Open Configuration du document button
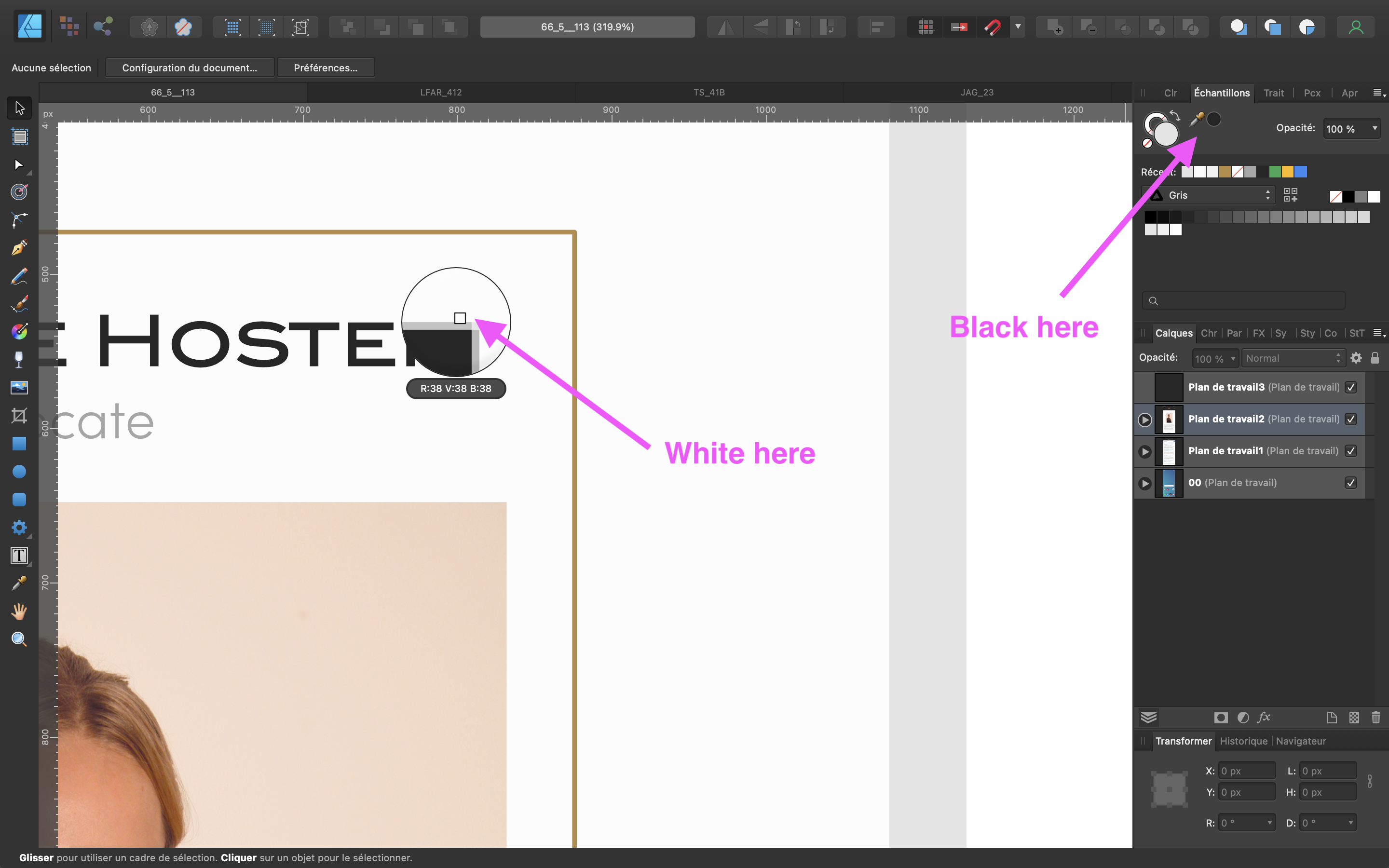1389x868 pixels. tap(190, 68)
